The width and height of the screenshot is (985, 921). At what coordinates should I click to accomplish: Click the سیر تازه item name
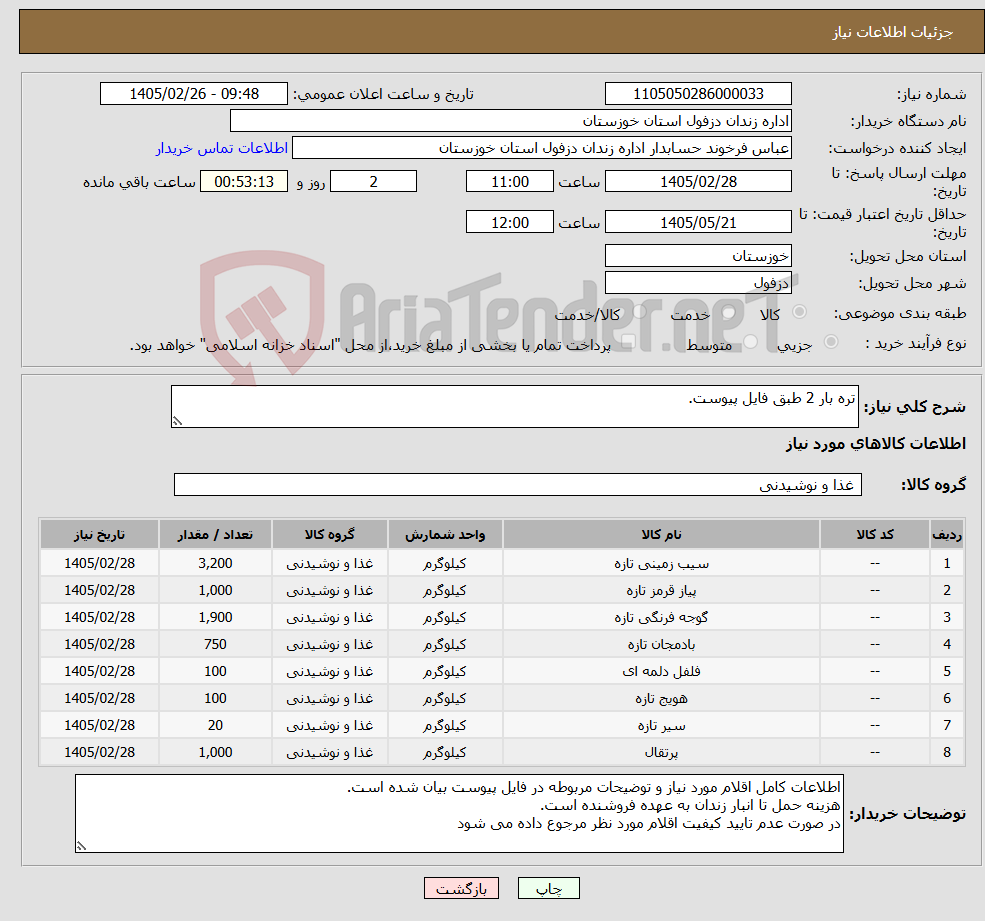click(x=661, y=726)
